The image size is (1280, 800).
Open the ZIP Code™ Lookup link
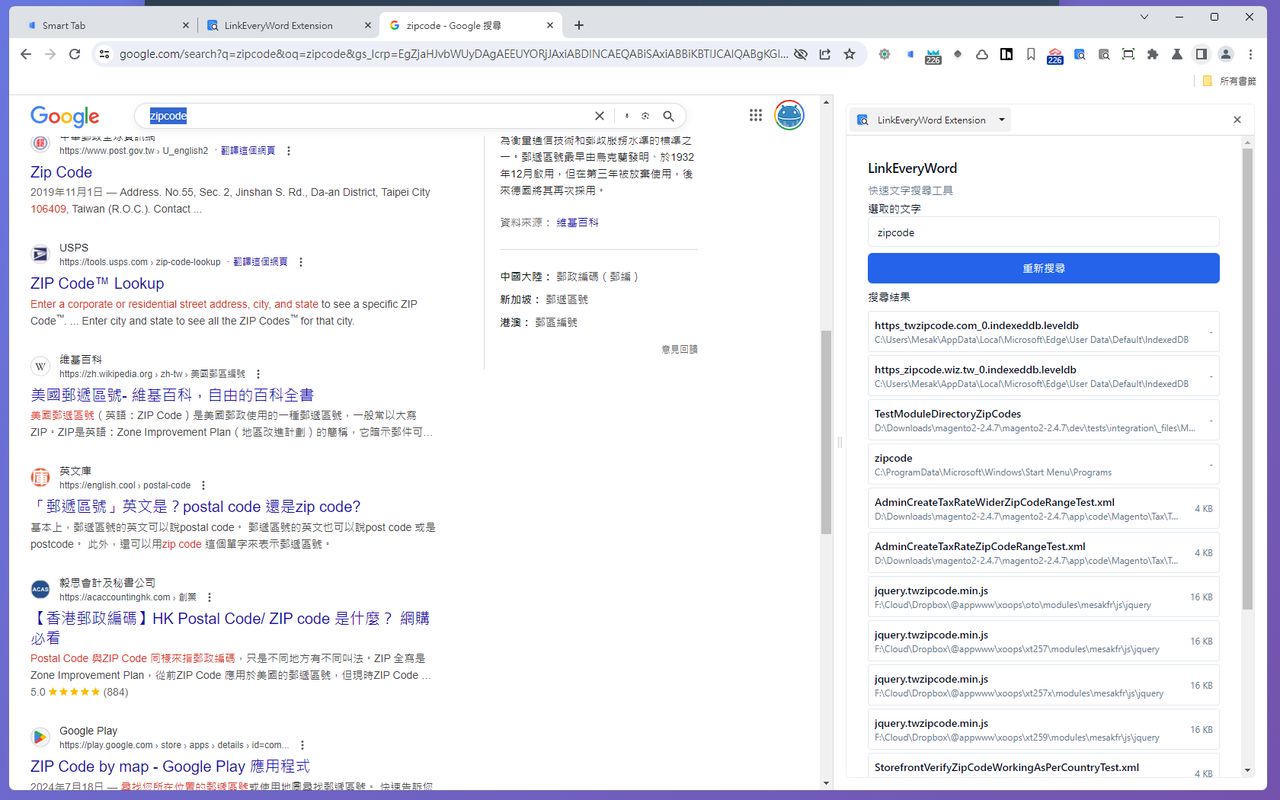click(97, 283)
